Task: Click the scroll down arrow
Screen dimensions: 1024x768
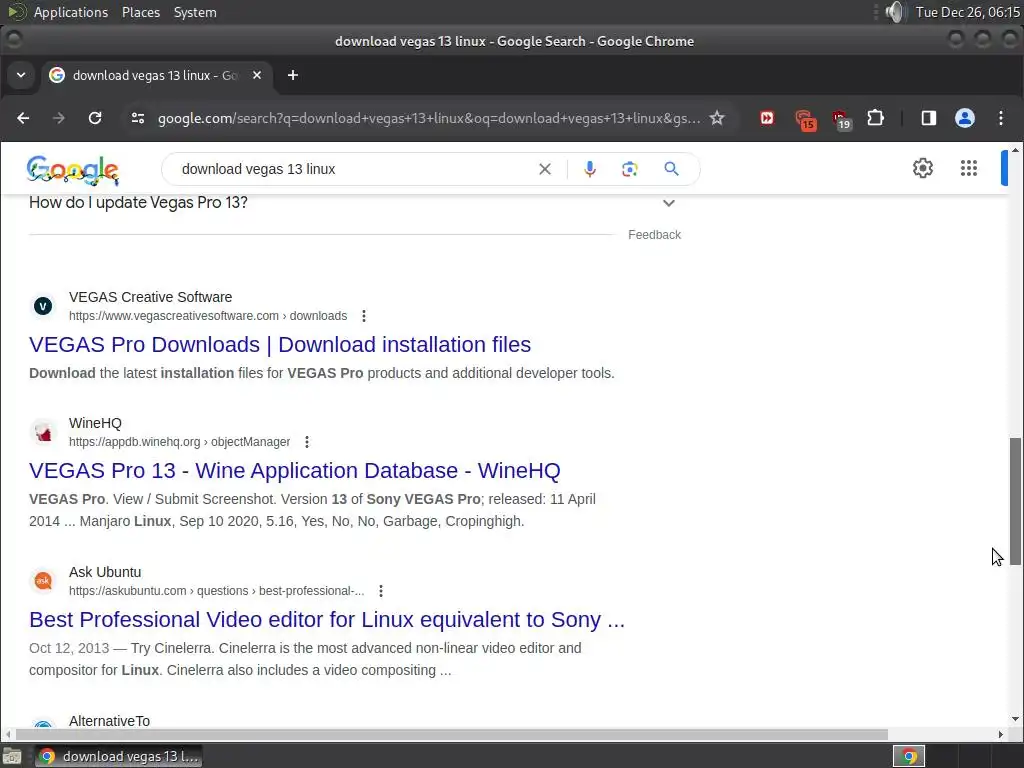Action: [1015, 720]
